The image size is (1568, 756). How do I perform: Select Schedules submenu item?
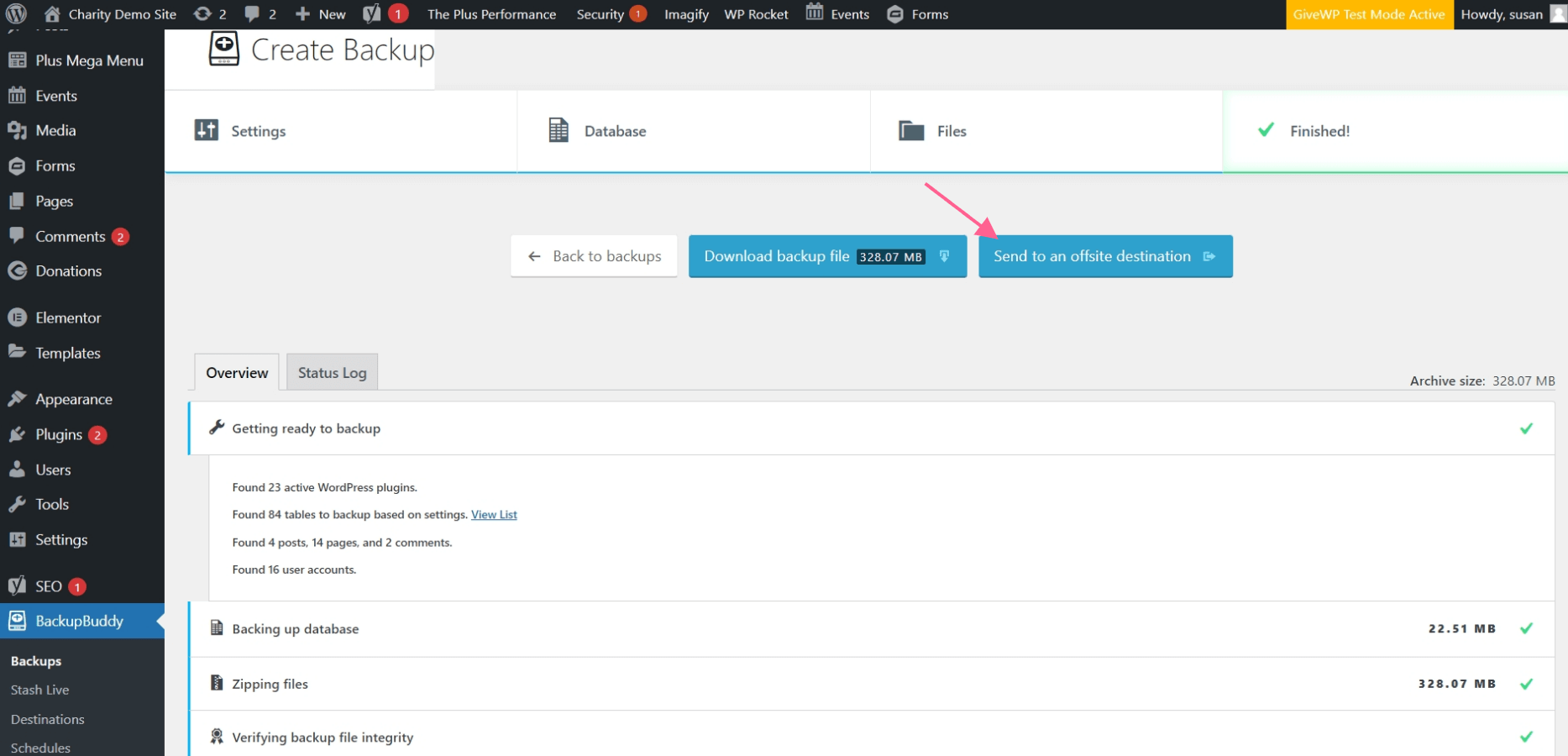[x=40, y=748]
